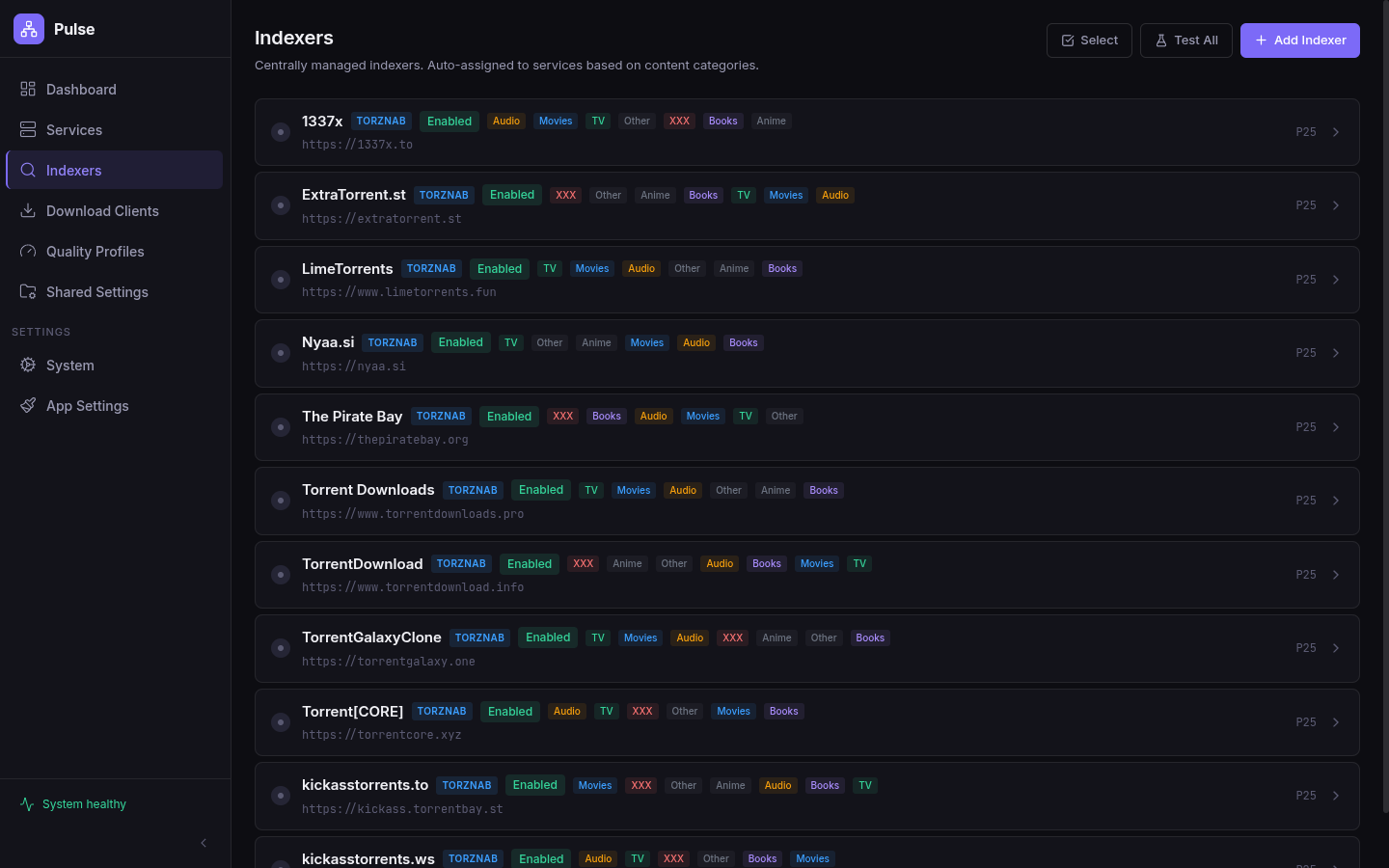Expand the LimeTorrents row chevron
1389x868 pixels.
click(x=1336, y=280)
